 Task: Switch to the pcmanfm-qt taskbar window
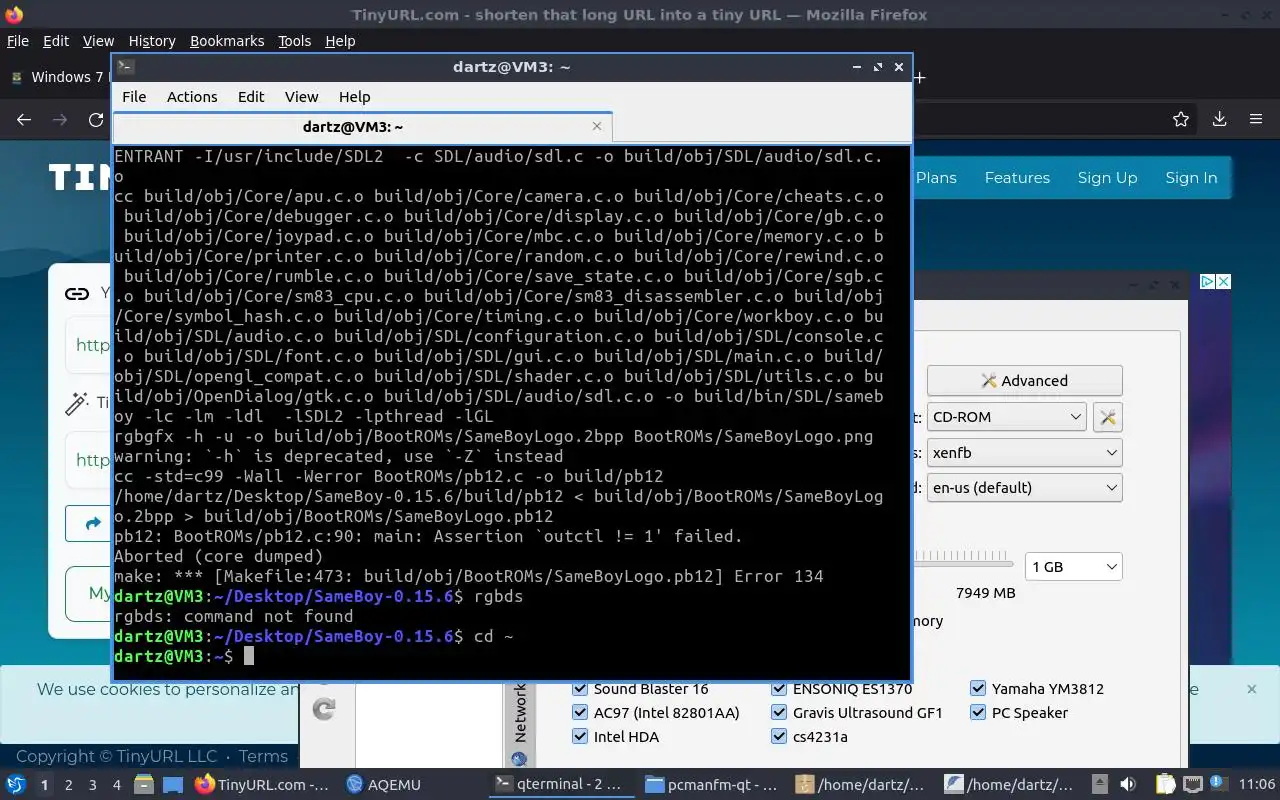point(712,785)
